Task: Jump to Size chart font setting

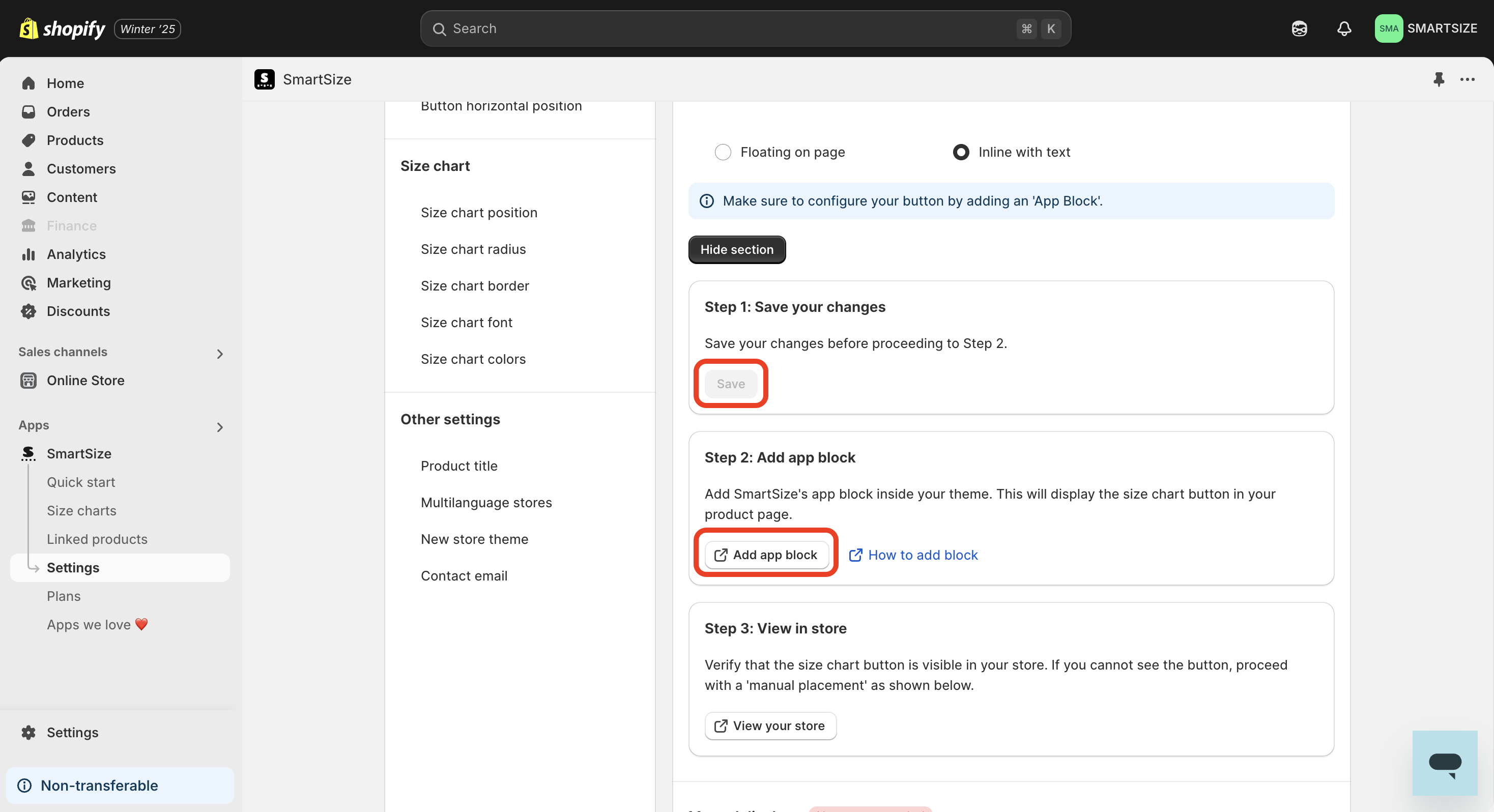Action: (x=466, y=322)
